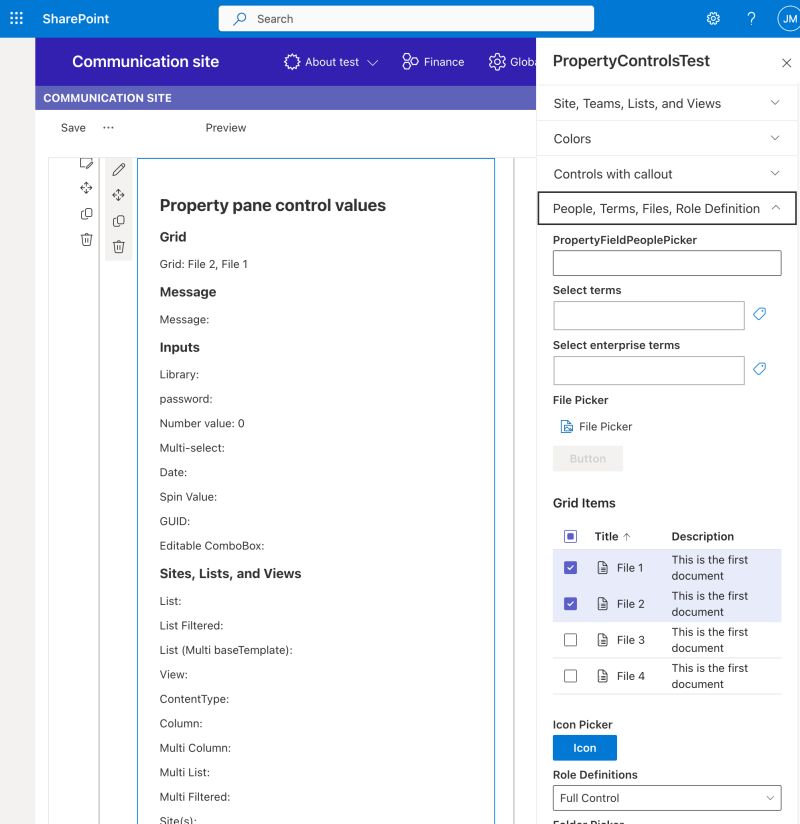800x824 pixels.
Task: Expand the Colors section
Action: (x=666, y=139)
